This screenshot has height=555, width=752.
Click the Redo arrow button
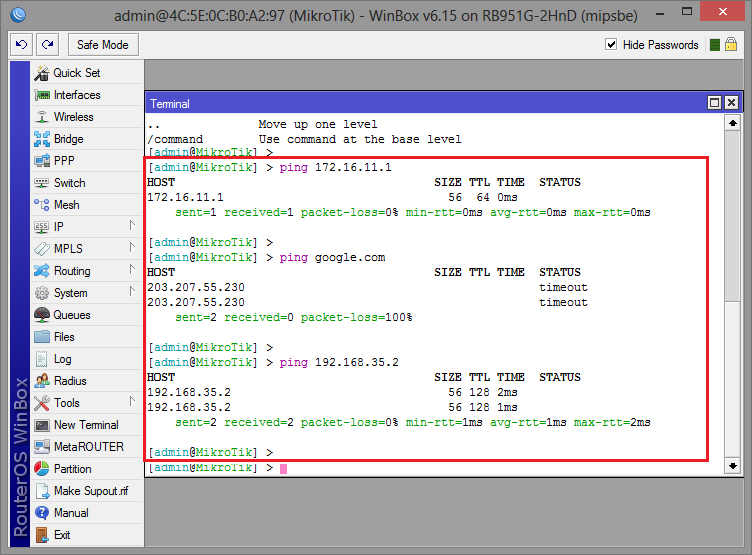click(47, 45)
